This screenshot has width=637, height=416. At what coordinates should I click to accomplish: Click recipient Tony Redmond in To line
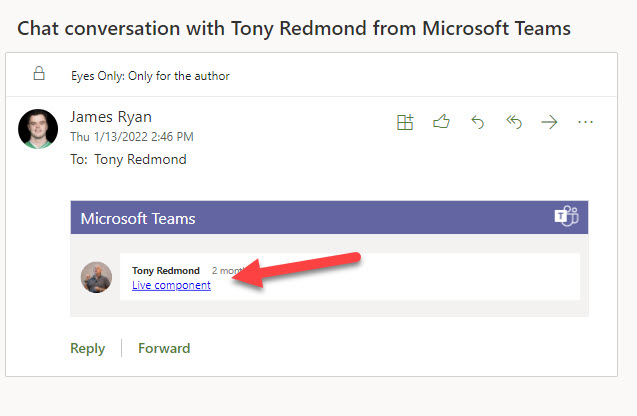[x=140, y=159]
